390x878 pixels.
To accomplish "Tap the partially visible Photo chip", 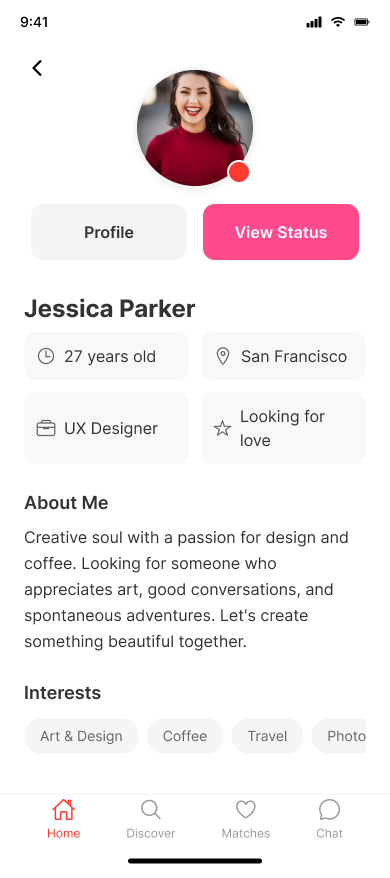I will (x=339, y=736).
